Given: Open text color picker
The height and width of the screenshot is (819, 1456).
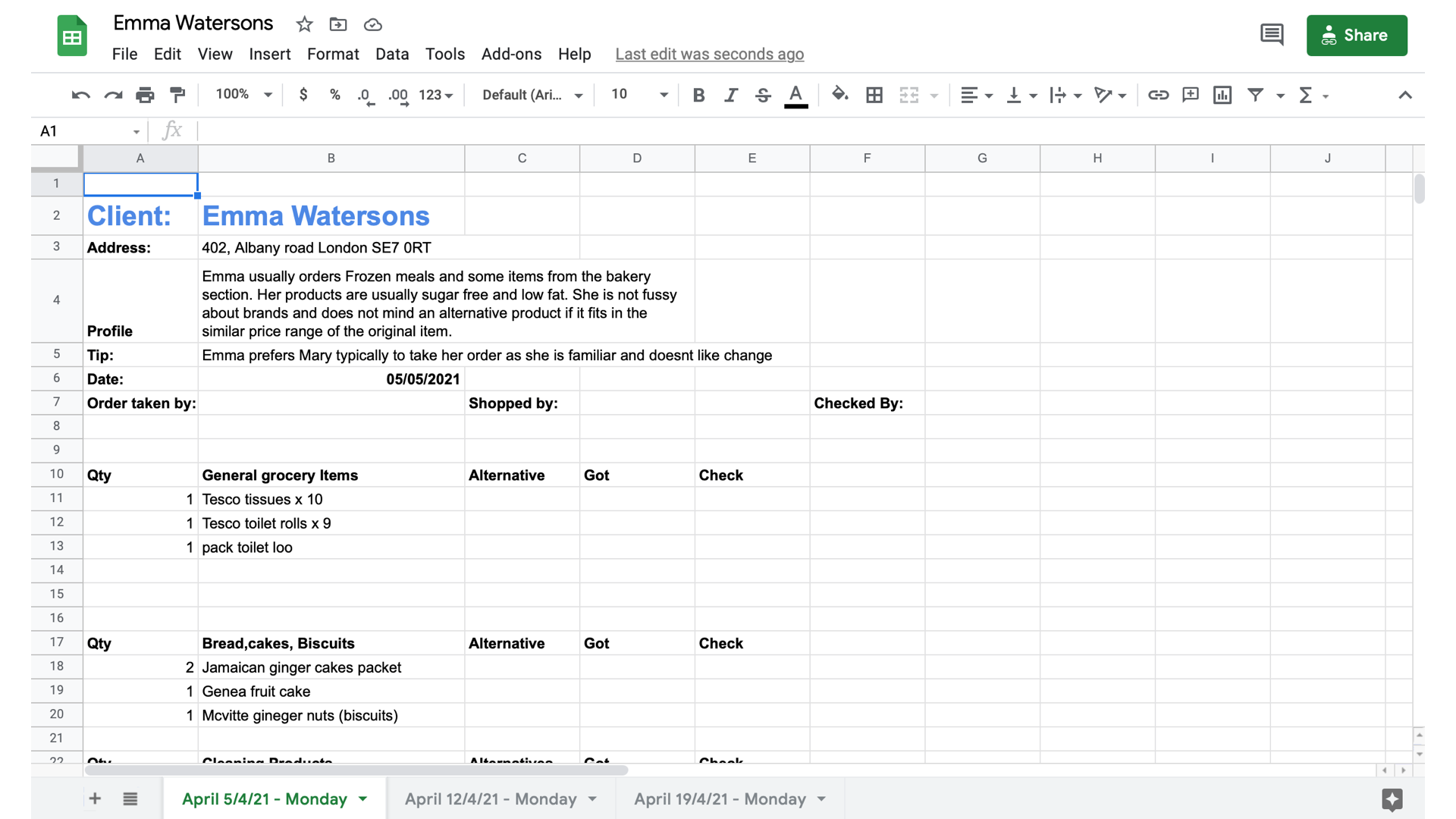Looking at the screenshot, I should (x=795, y=96).
